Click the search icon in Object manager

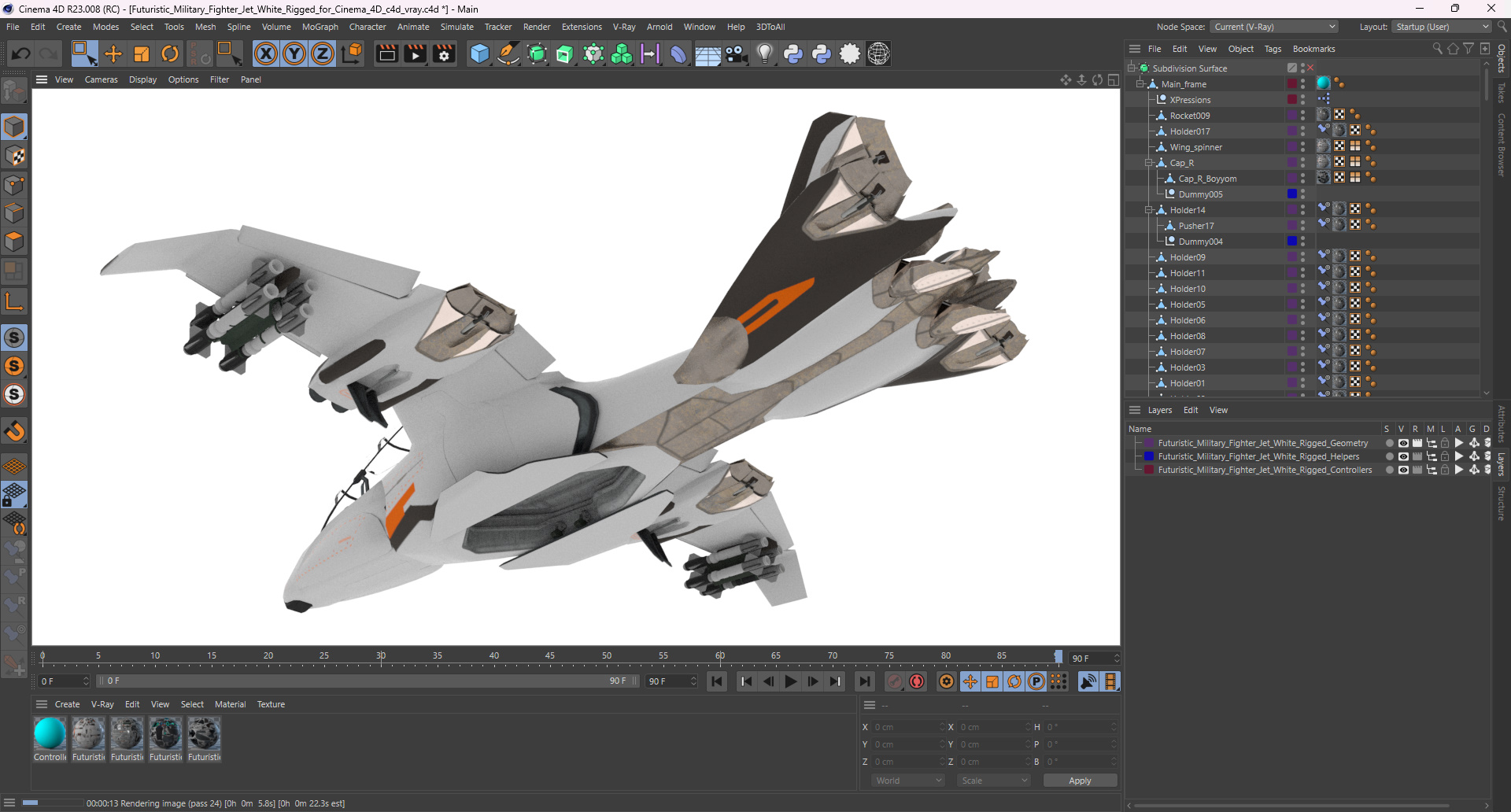1437,49
